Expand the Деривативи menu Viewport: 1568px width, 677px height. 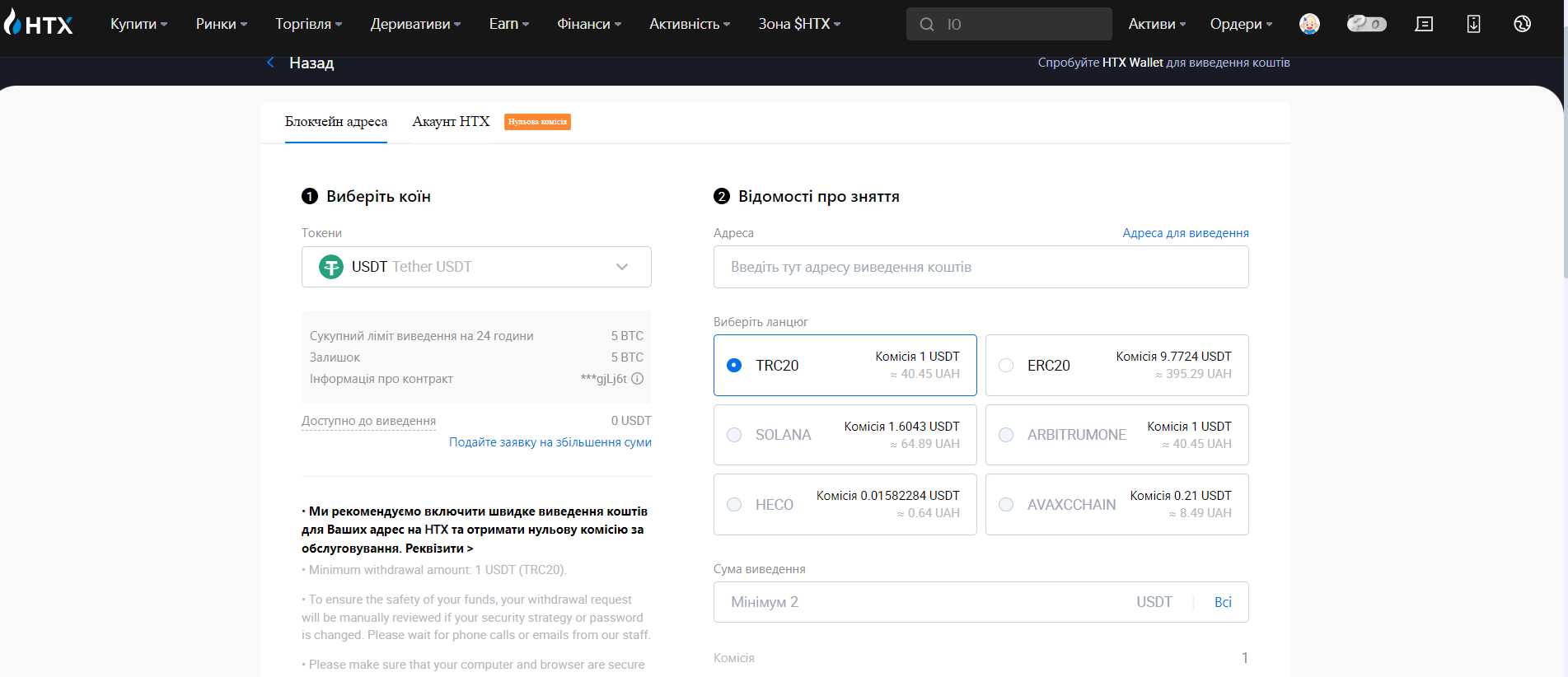click(415, 24)
